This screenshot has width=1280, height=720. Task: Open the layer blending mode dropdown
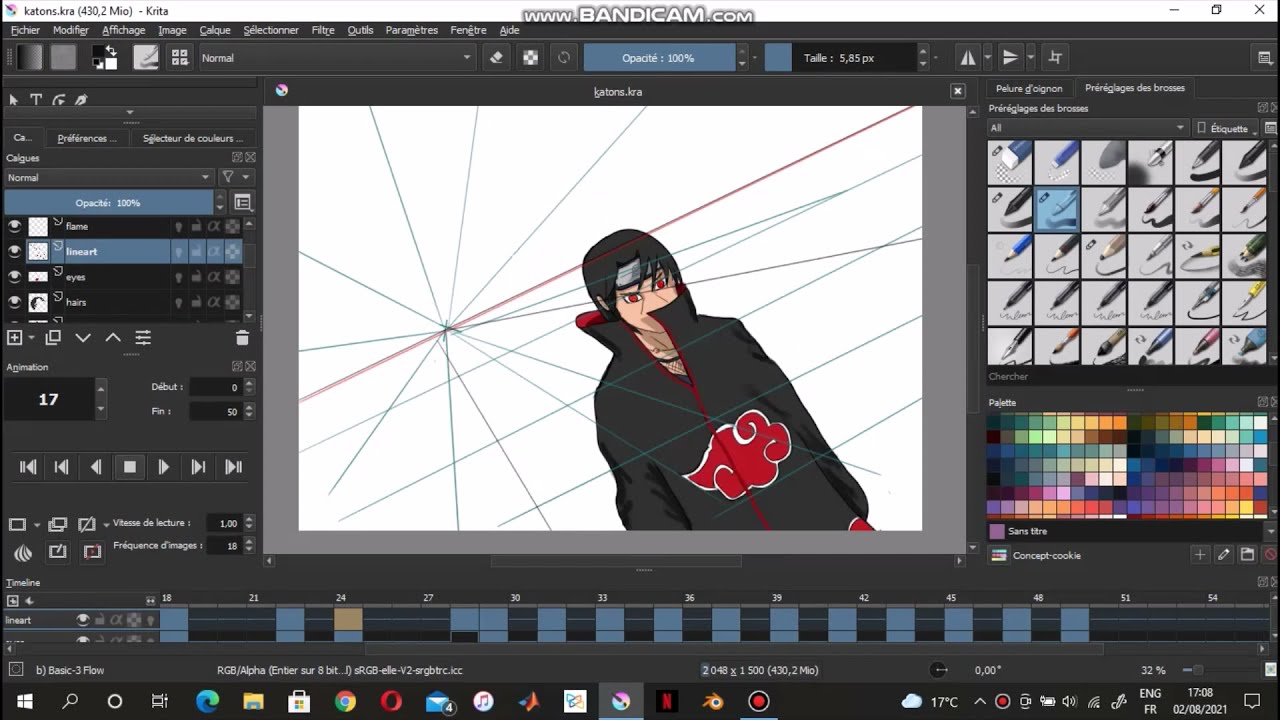[108, 177]
